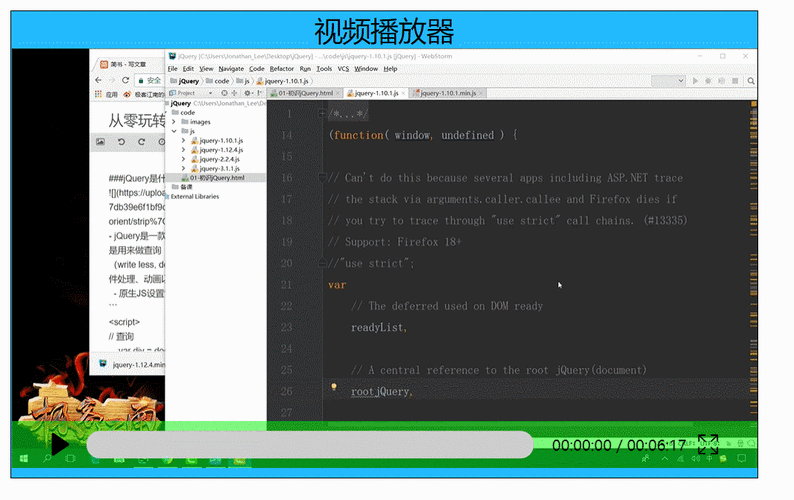The image size is (794, 500).
Task: Select the code folder in project tree
Action: (x=183, y=112)
